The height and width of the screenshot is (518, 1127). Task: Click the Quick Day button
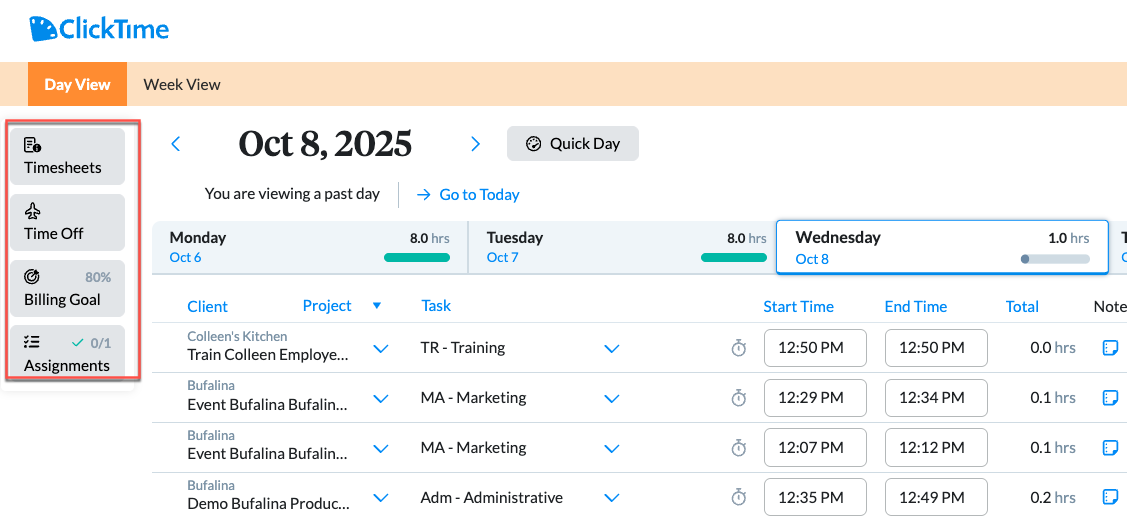tap(573, 144)
